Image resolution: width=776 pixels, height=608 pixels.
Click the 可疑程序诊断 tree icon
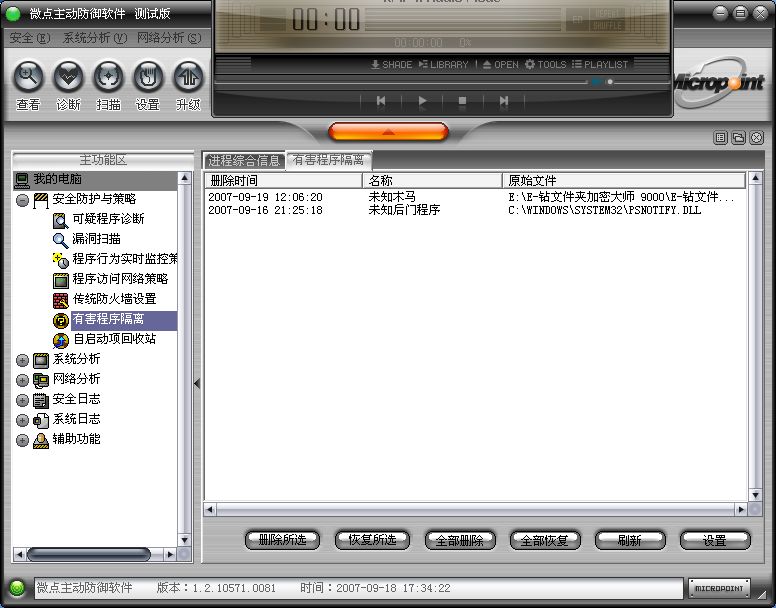click(x=60, y=220)
